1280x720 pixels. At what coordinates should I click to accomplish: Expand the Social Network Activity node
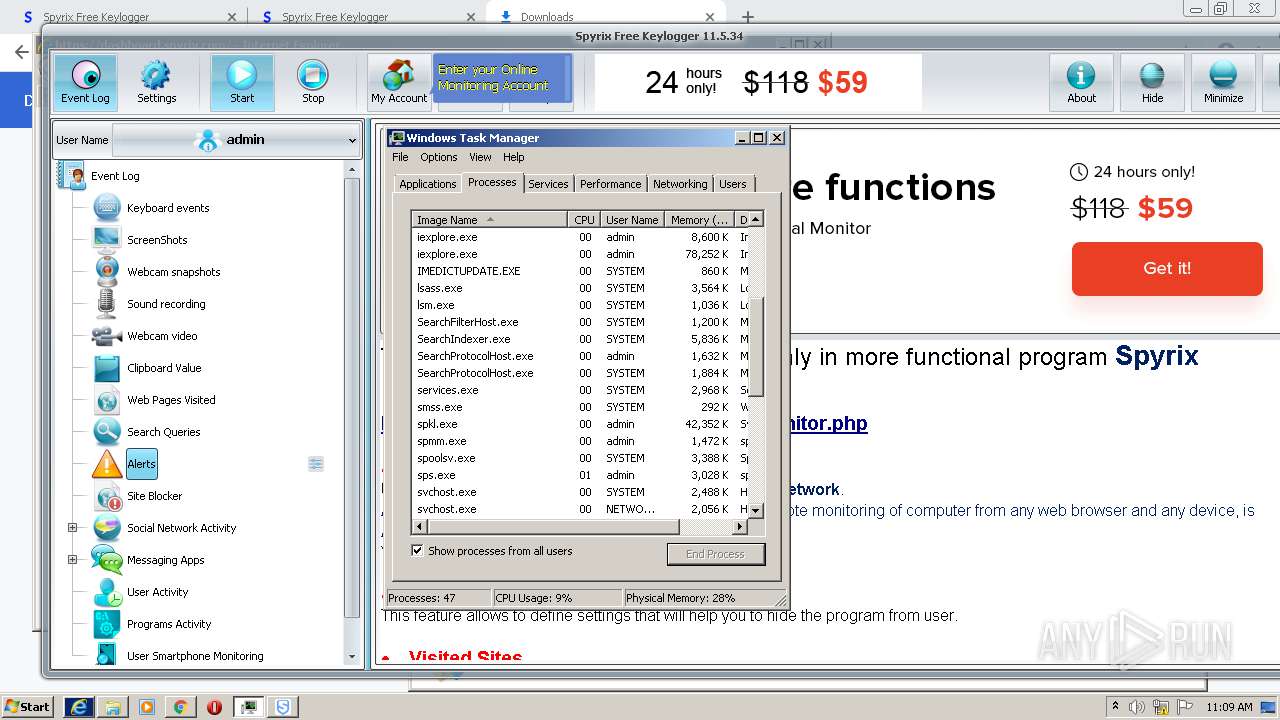(x=72, y=528)
